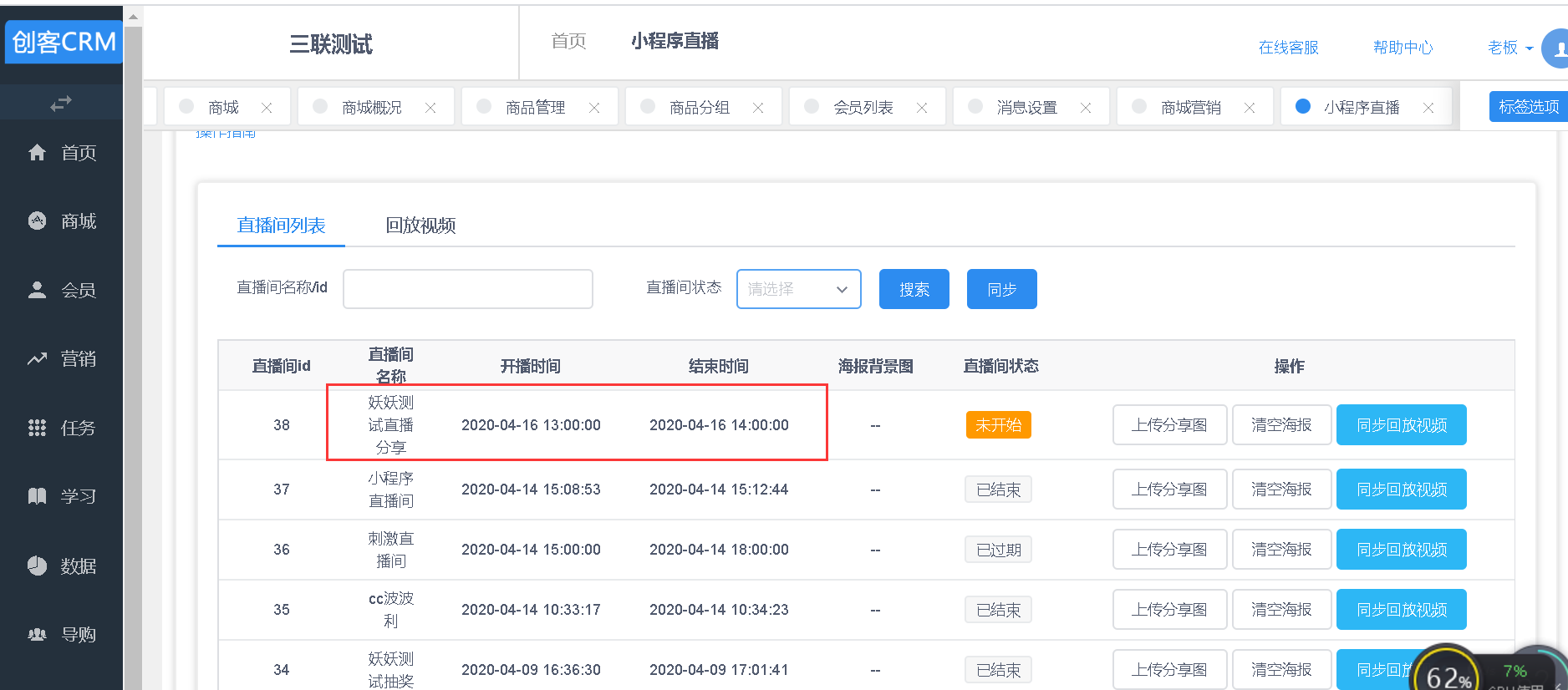Open 导购 group icon in sidebar

click(37, 634)
